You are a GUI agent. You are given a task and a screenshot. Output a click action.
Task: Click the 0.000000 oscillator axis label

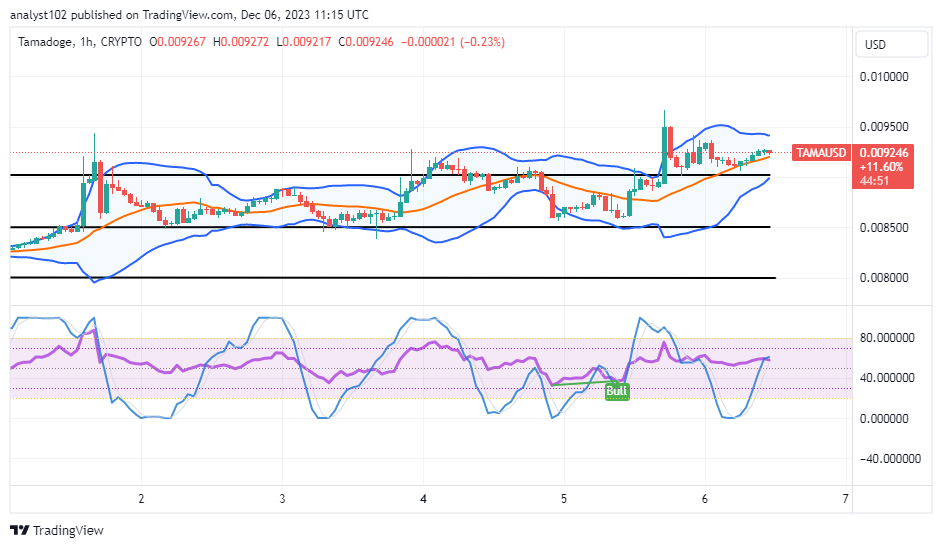884,419
